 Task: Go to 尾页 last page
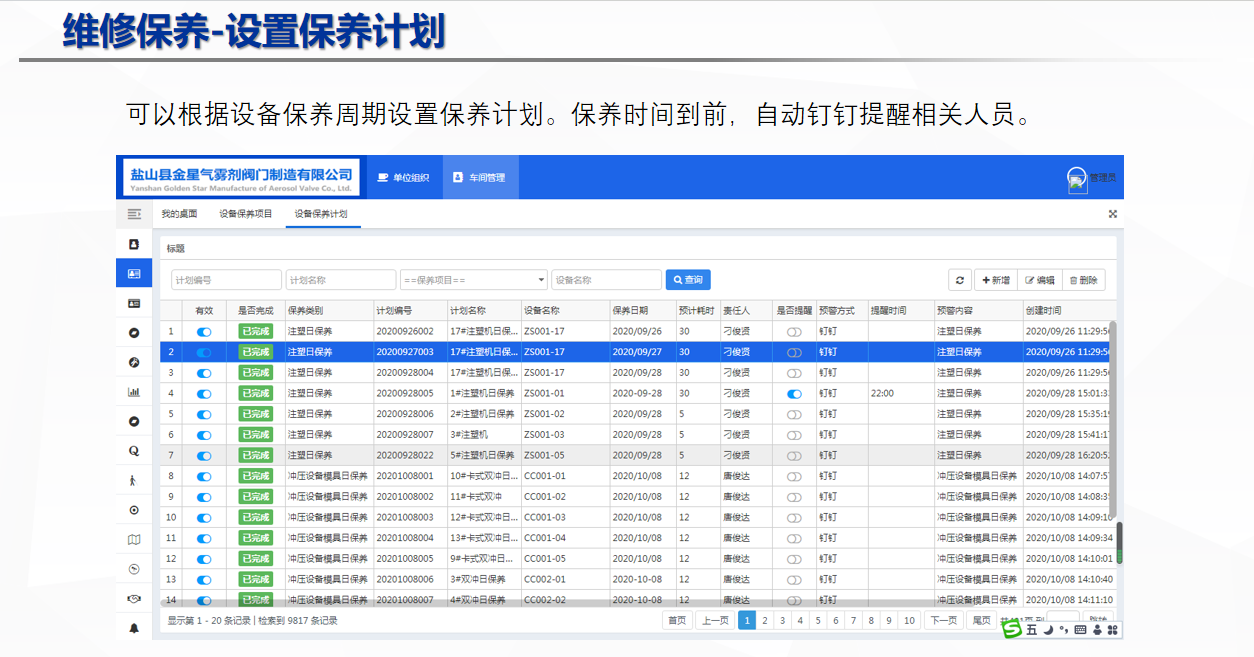coord(982,620)
